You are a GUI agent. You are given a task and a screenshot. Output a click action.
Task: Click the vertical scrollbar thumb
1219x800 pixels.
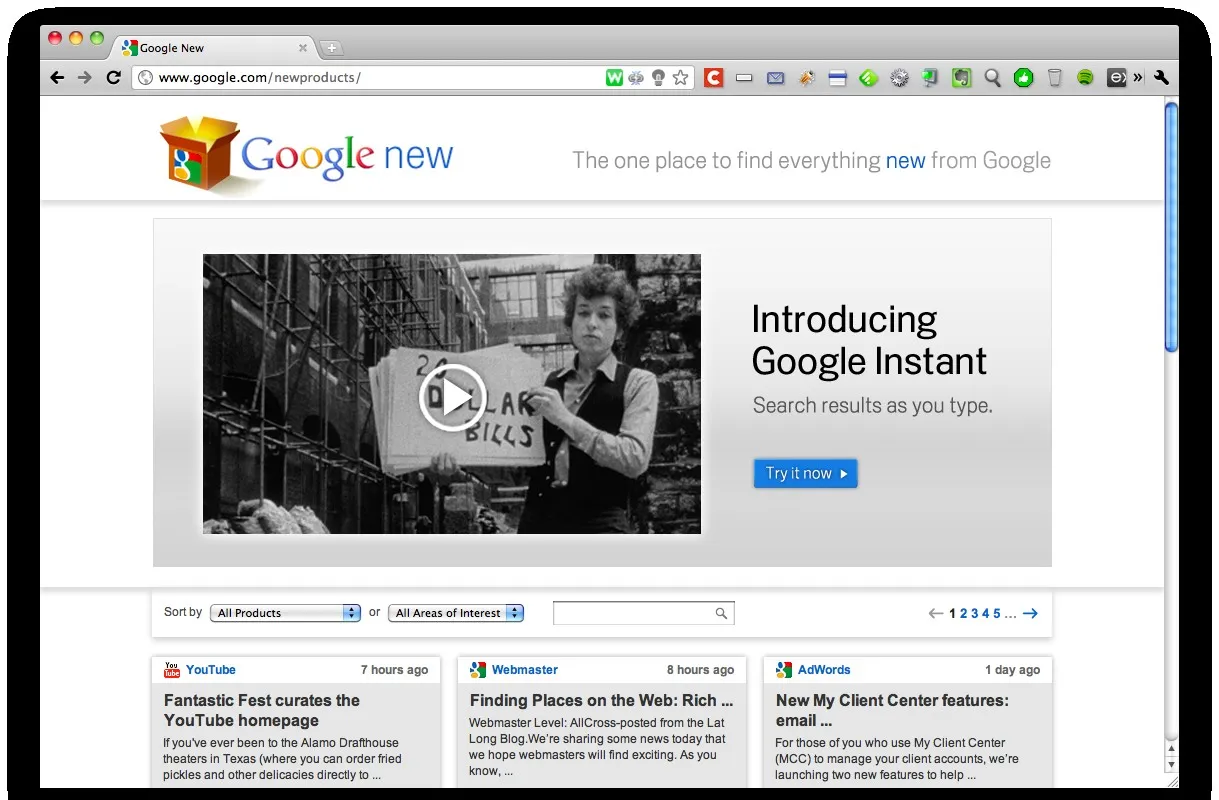click(x=1171, y=226)
